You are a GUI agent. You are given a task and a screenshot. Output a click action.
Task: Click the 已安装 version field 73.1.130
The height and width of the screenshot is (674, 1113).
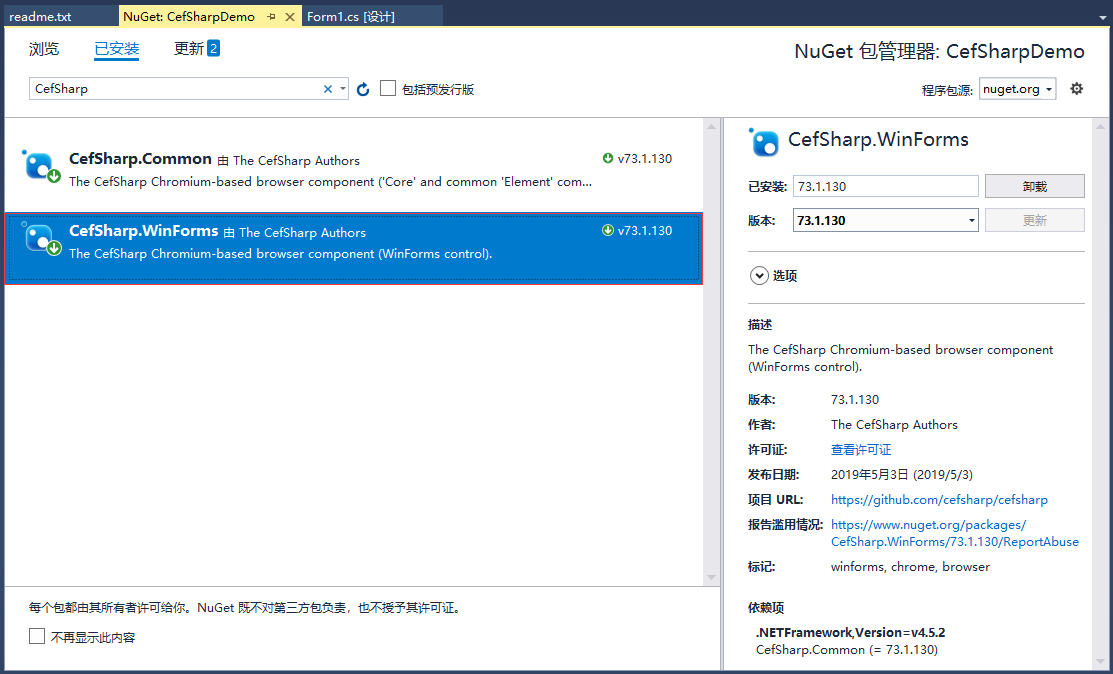pyautogui.click(x=885, y=186)
